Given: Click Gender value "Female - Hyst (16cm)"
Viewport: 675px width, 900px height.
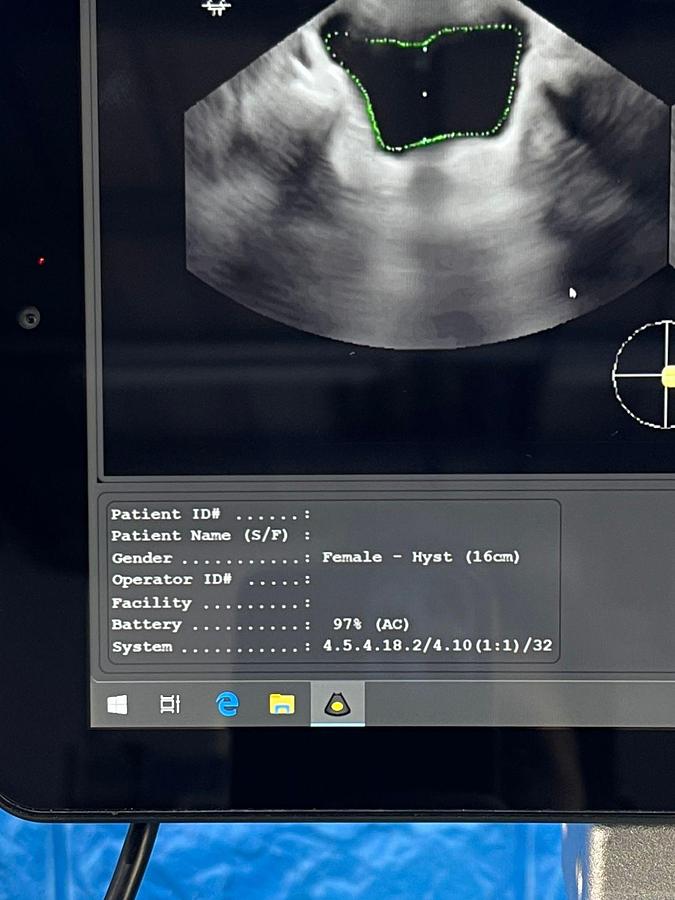Looking at the screenshot, I should tap(421, 557).
